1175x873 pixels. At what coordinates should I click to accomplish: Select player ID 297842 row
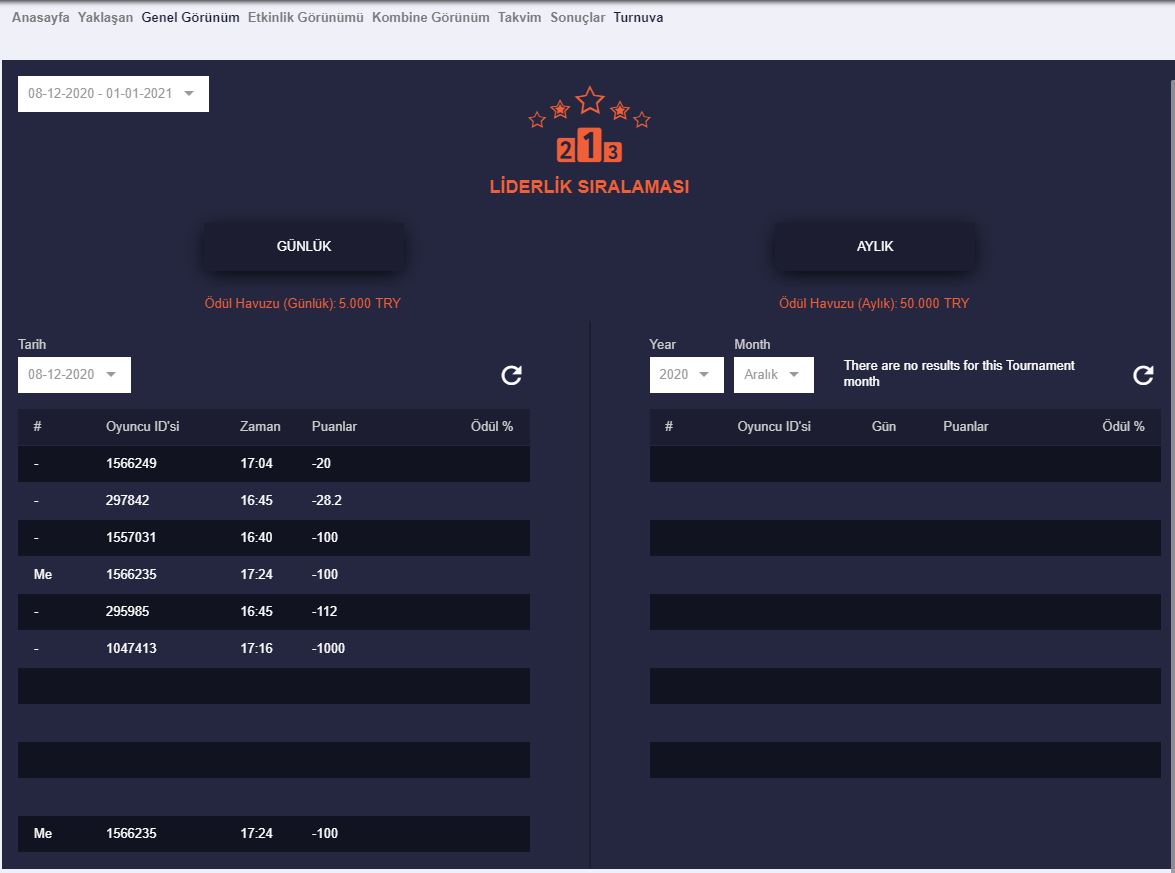coord(274,501)
